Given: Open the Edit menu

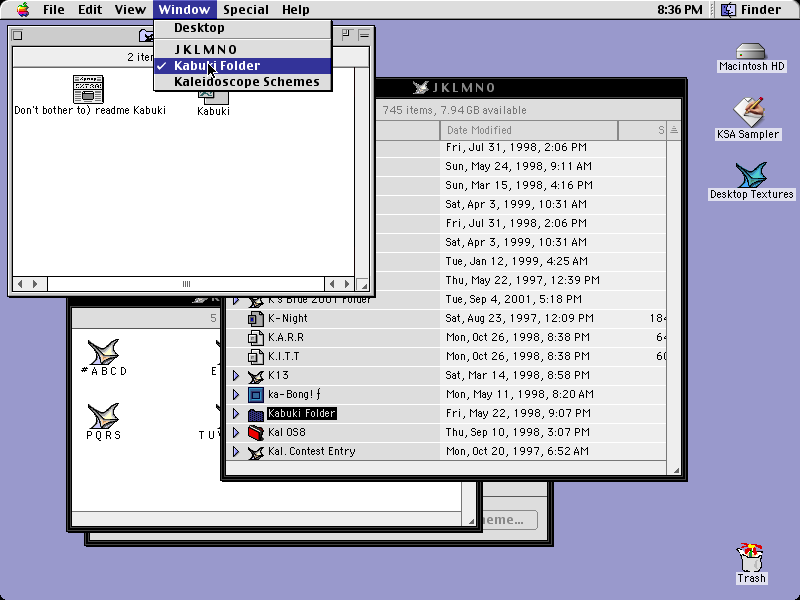Looking at the screenshot, I should pos(90,10).
